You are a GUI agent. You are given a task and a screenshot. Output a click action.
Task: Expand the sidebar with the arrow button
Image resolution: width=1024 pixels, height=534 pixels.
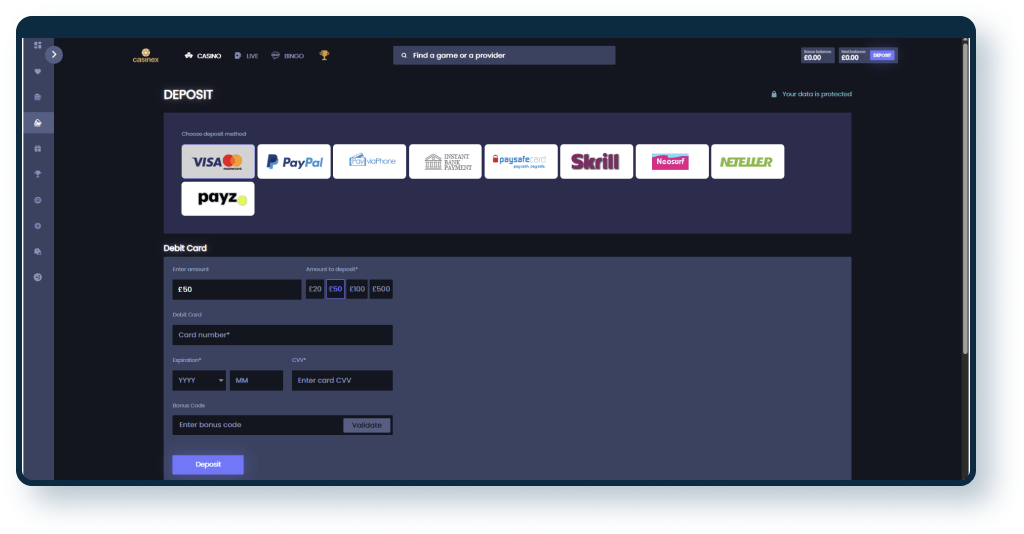click(x=54, y=55)
